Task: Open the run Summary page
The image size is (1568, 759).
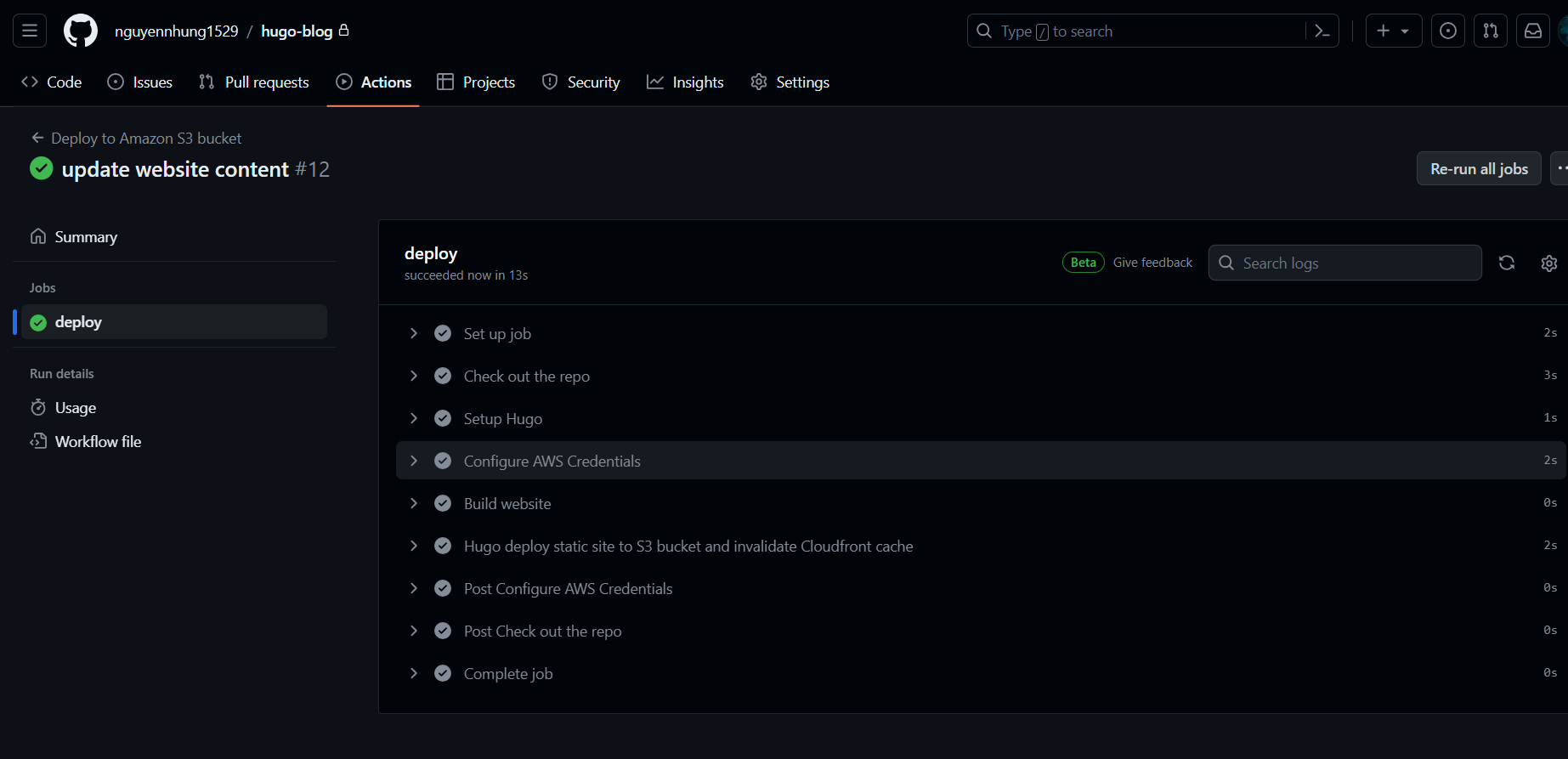Action: [x=174, y=236]
